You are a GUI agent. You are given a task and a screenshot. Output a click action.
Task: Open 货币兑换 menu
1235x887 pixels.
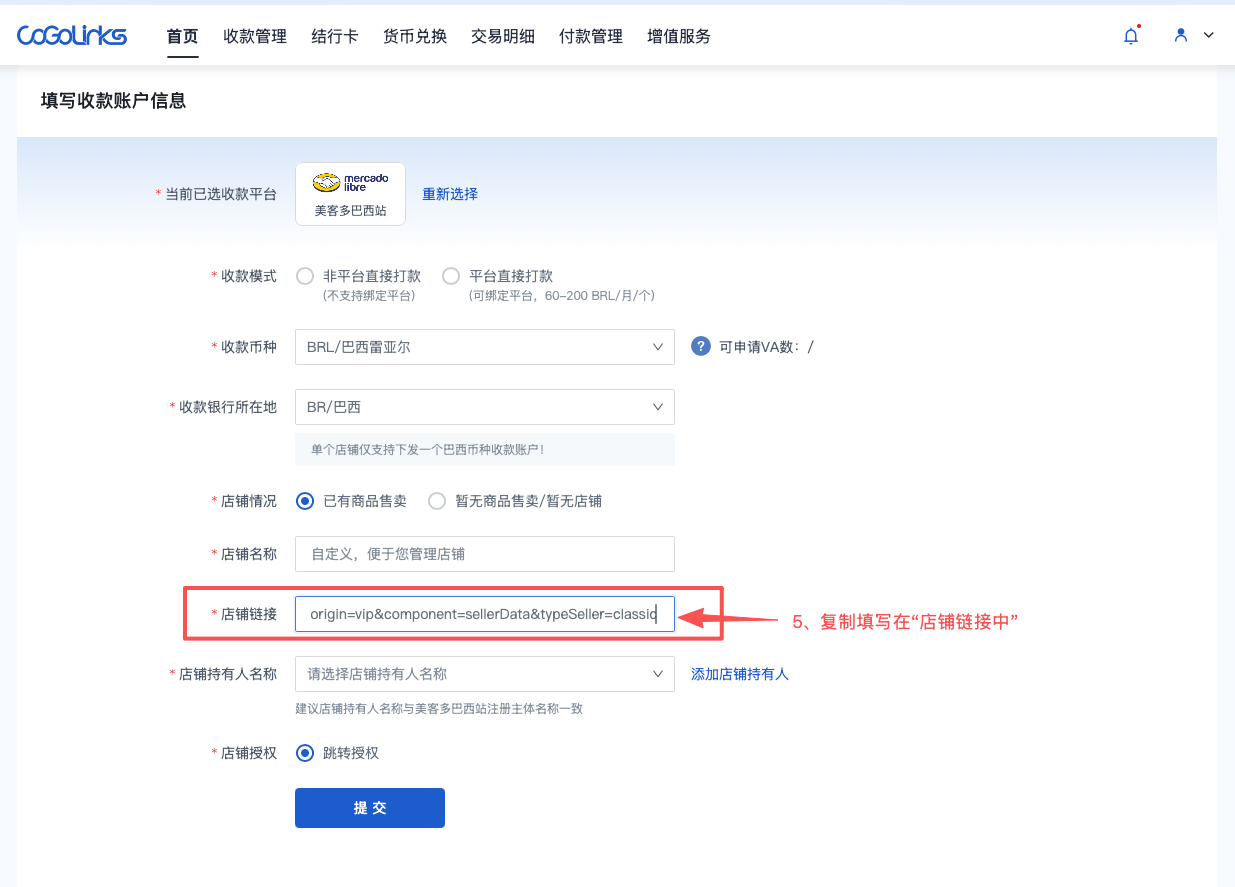pyautogui.click(x=415, y=36)
